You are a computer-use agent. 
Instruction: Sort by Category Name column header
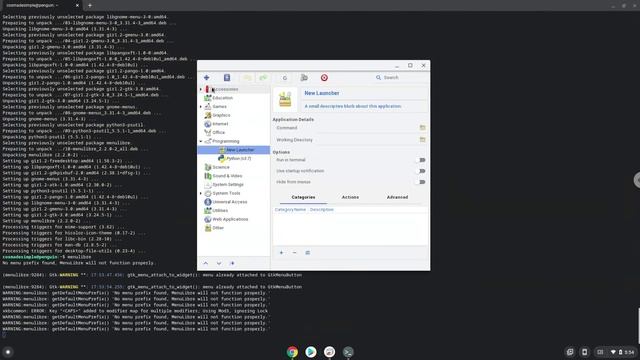pos(290,209)
